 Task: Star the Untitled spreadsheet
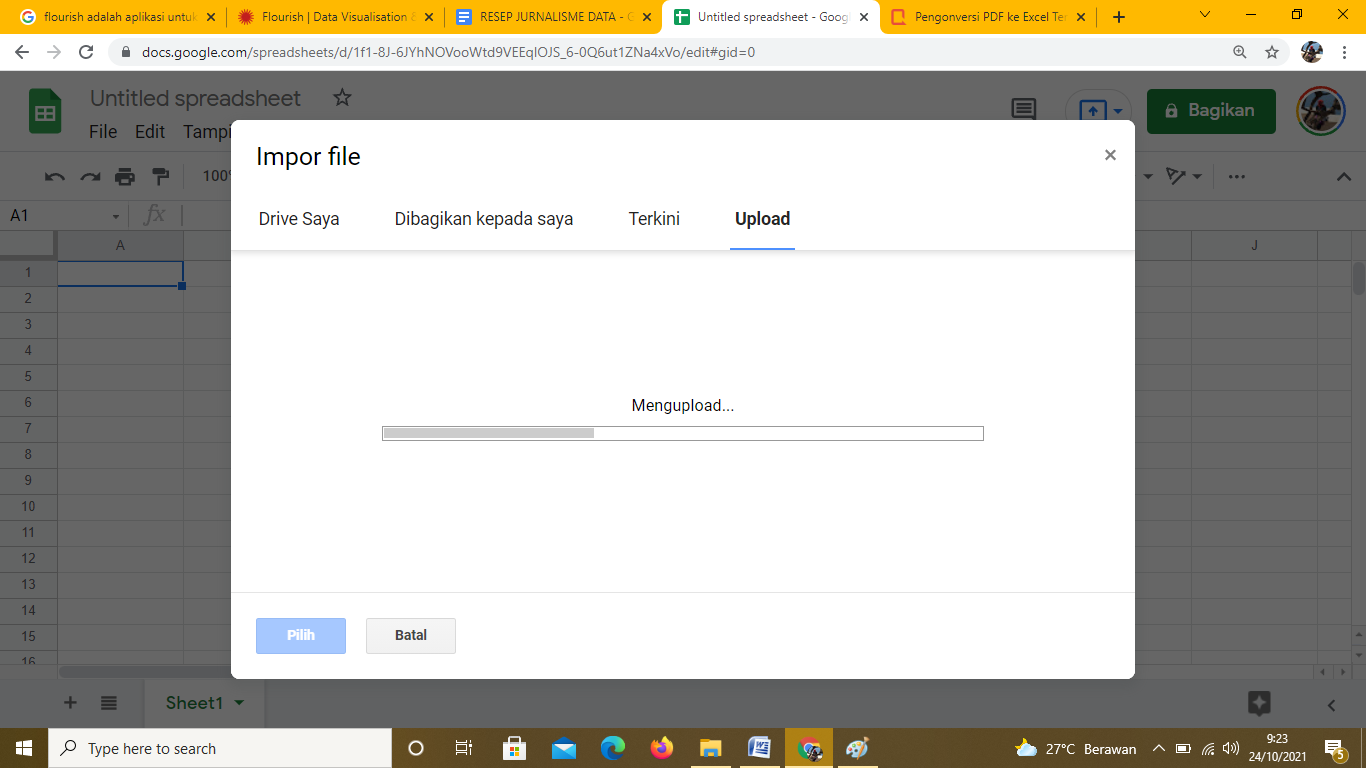(342, 98)
